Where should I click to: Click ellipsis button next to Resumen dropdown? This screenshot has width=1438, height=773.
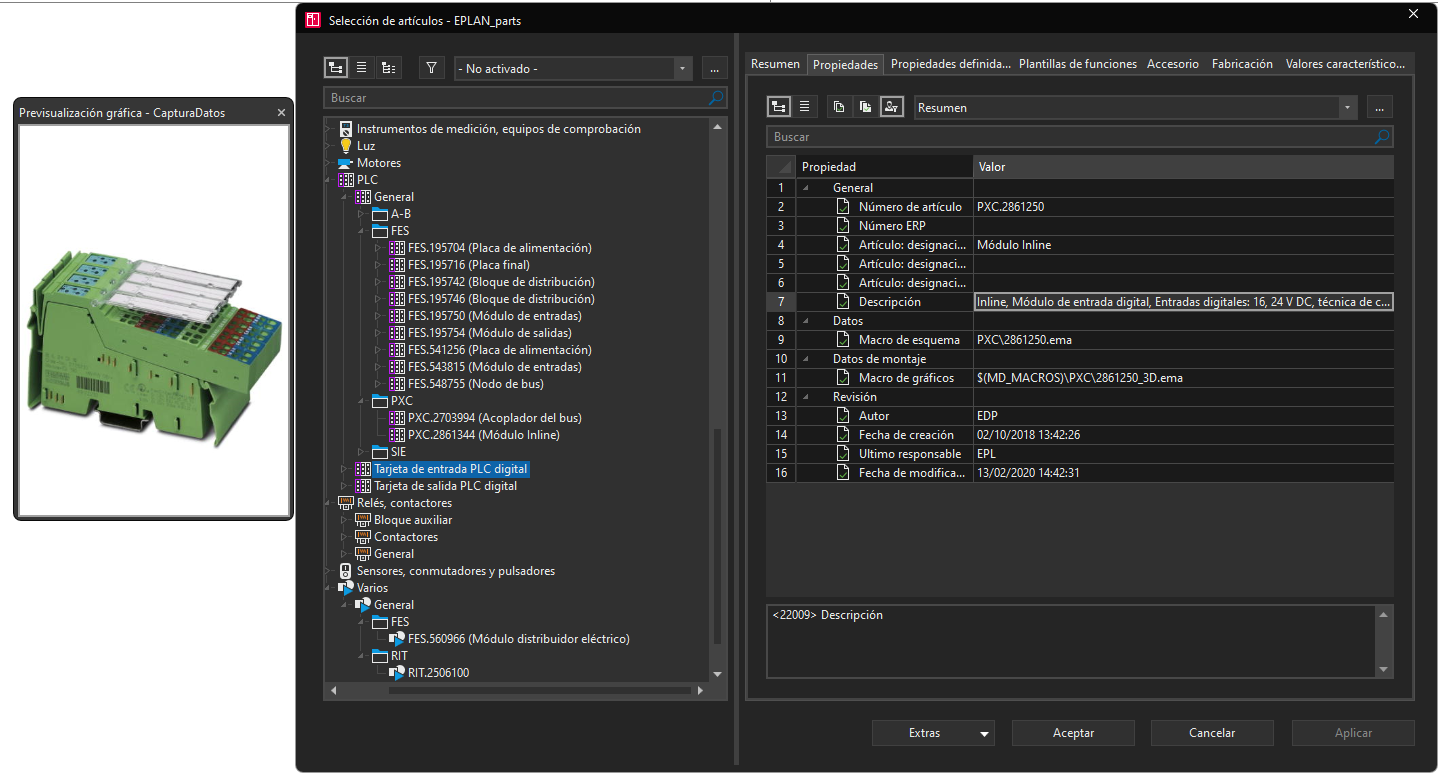pyautogui.click(x=1379, y=107)
